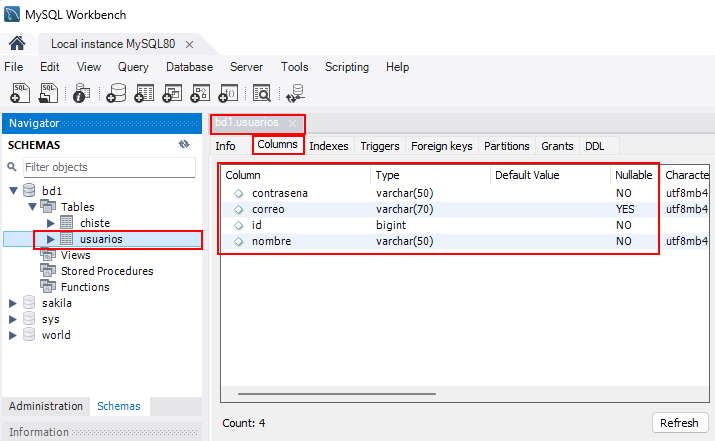Create a new schema toolbar icon
The width and height of the screenshot is (715, 441).
116,93
